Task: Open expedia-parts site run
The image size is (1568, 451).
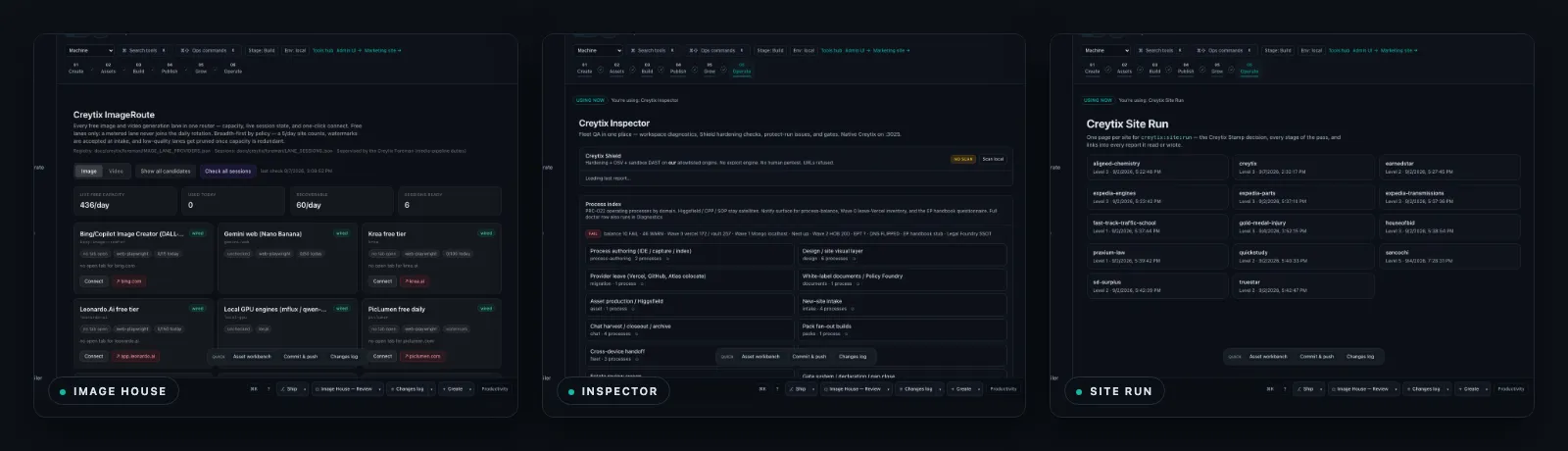Action: [x=1303, y=197]
